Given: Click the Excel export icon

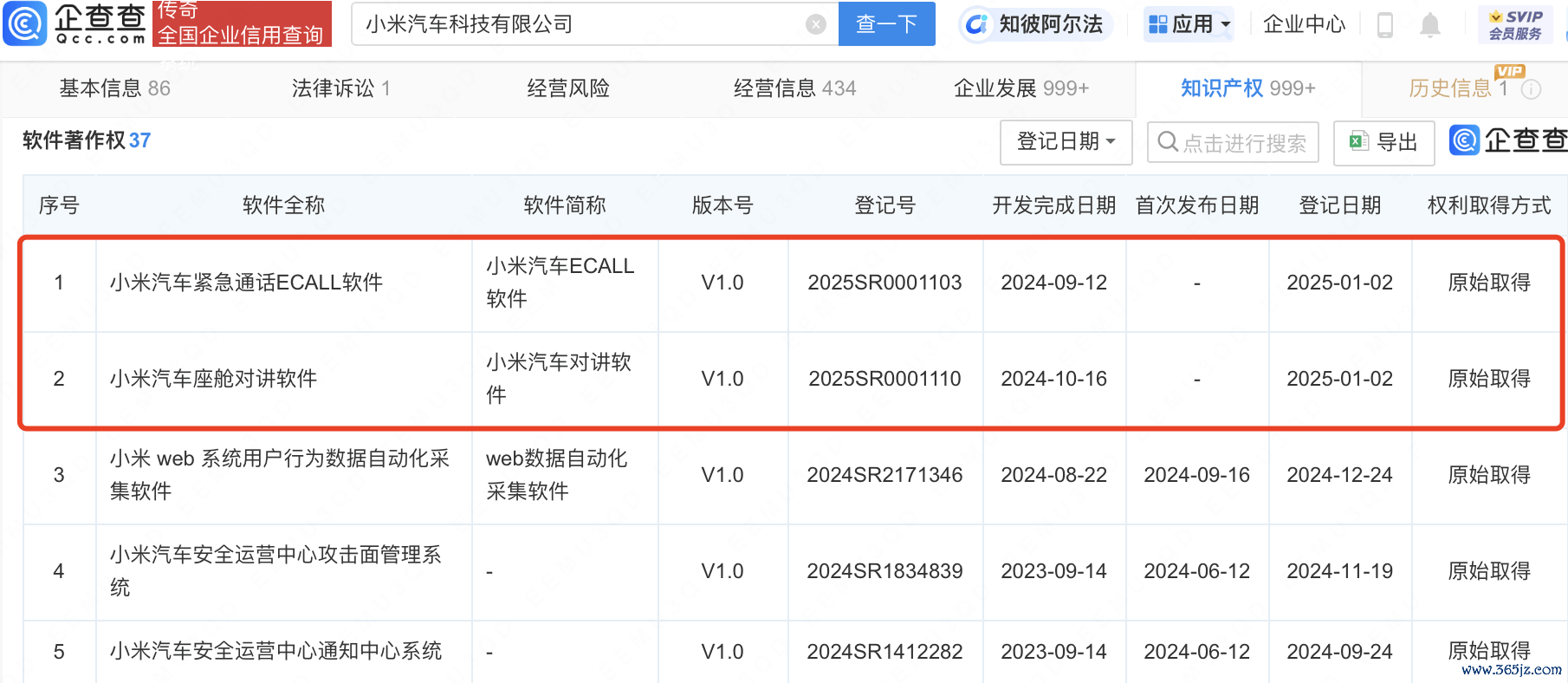Looking at the screenshot, I should [1358, 141].
